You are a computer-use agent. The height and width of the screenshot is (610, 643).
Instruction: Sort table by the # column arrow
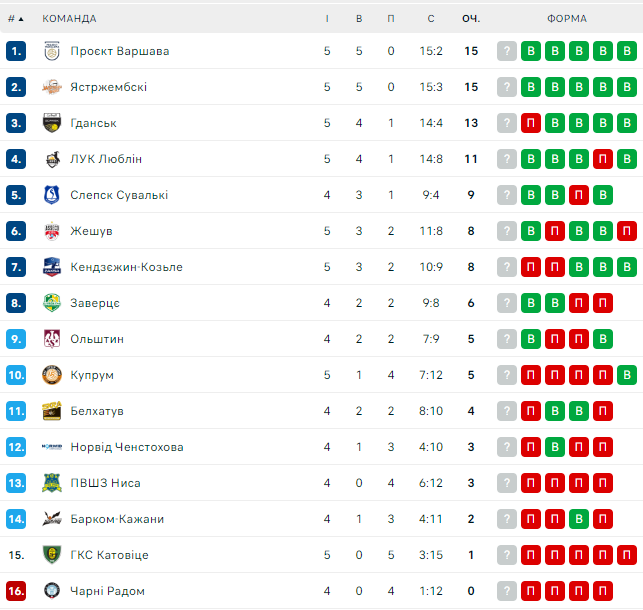[x=16, y=18]
